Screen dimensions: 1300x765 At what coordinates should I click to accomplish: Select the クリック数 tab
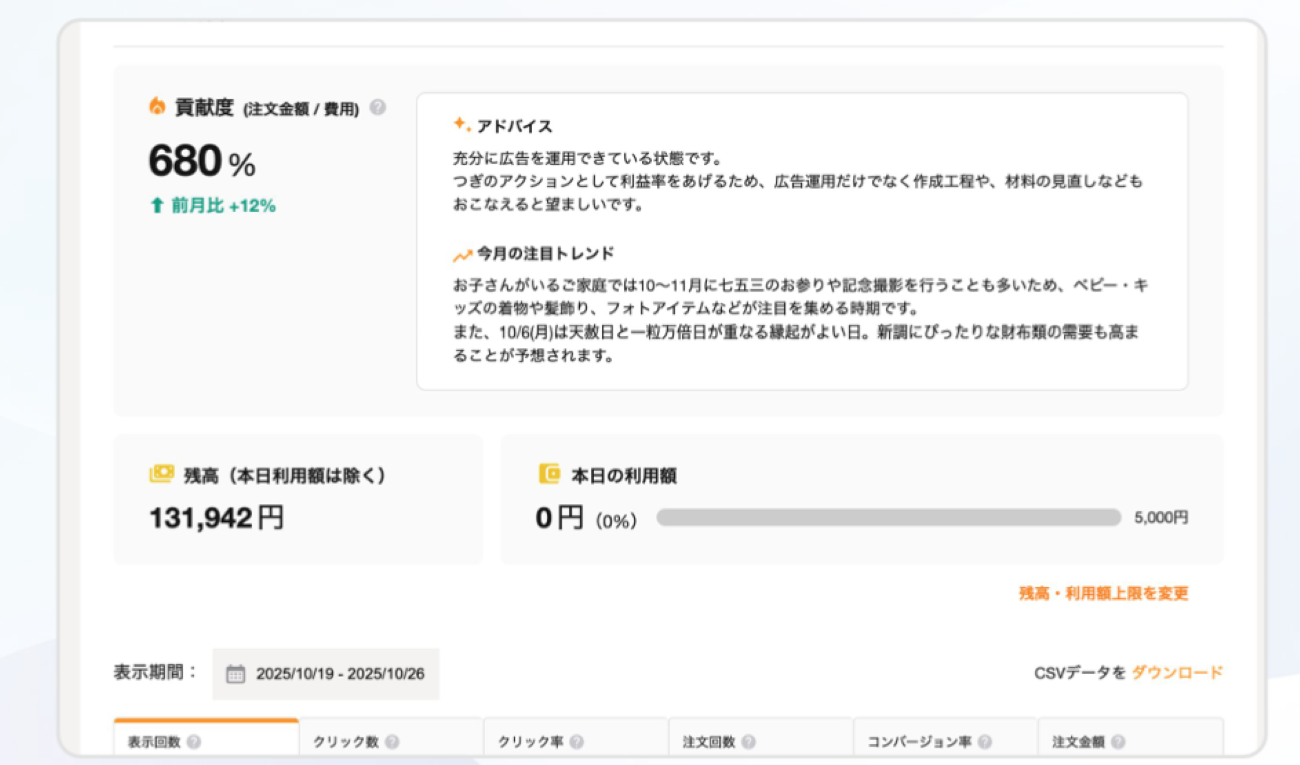(346, 742)
